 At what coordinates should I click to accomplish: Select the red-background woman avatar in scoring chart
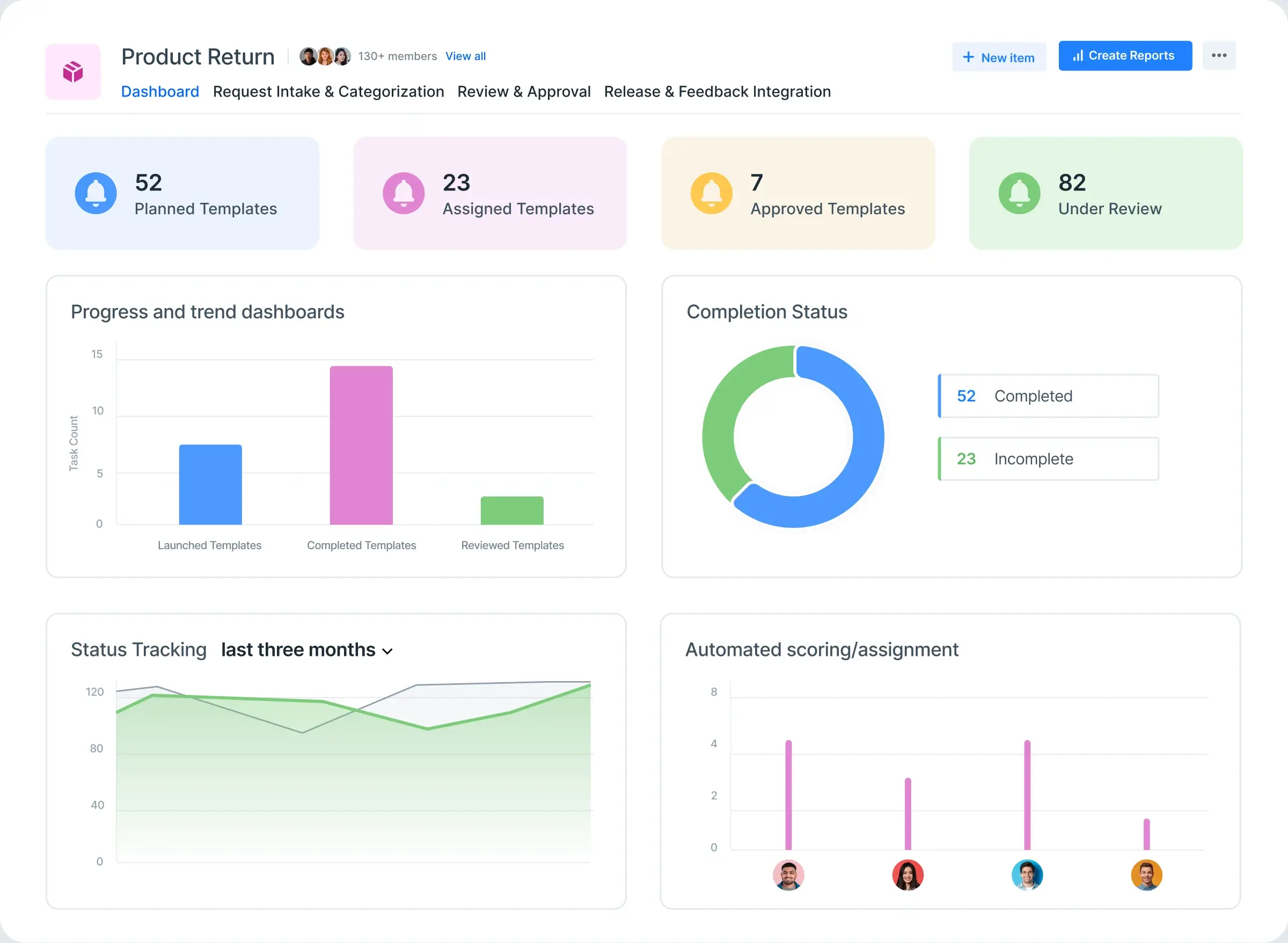tap(908, 874)
